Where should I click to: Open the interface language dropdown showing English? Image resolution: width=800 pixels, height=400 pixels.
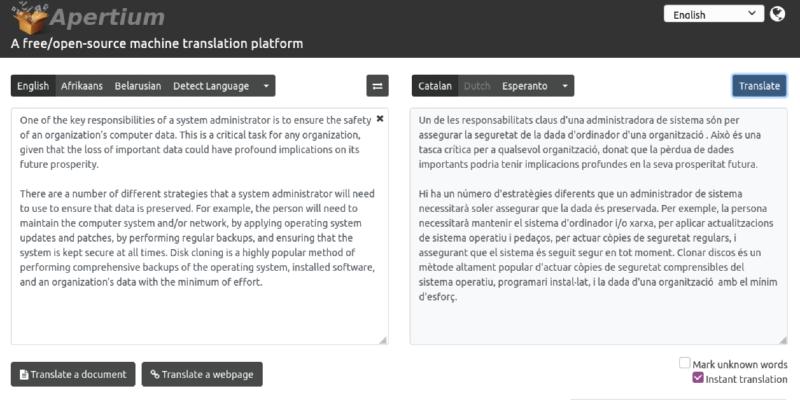point(714,14)
